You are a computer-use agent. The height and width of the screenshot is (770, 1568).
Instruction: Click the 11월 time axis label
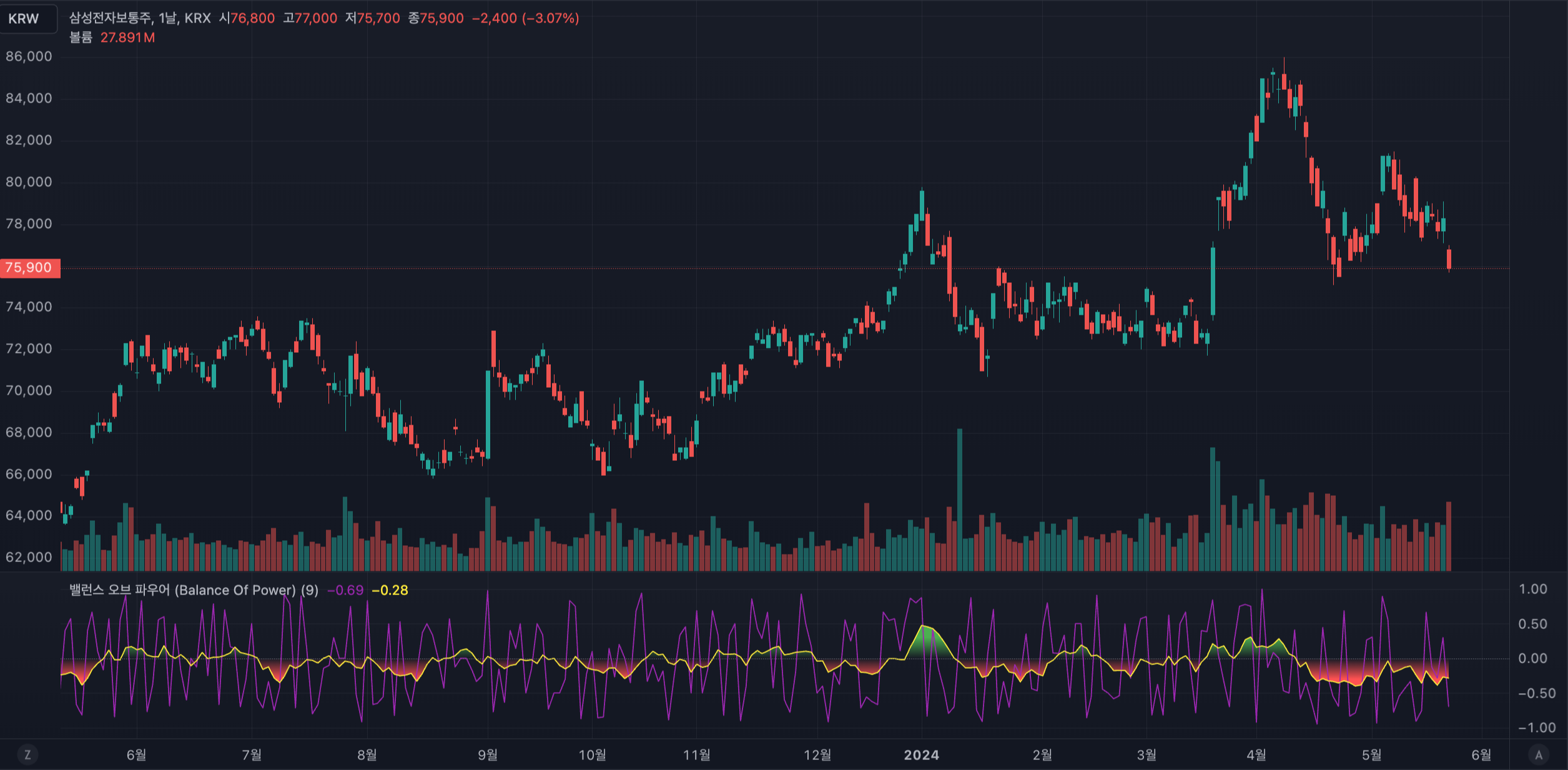point(697,755)
